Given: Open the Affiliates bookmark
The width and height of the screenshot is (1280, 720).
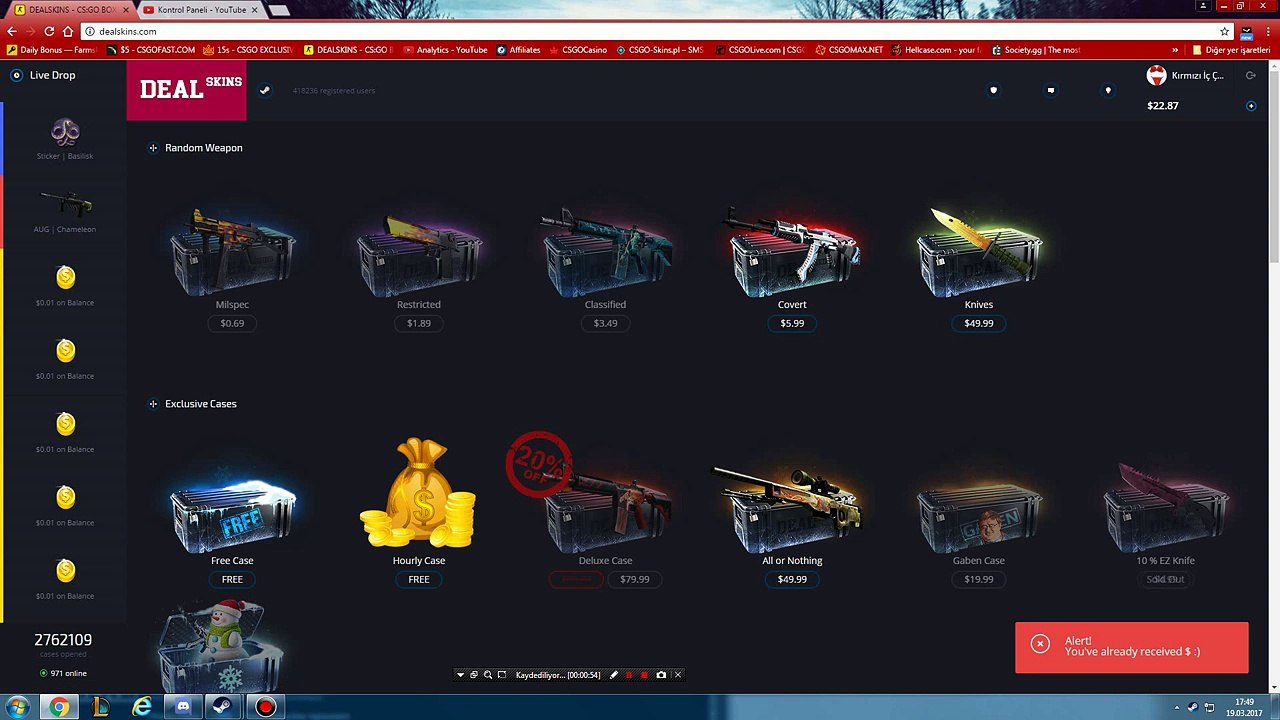Looking at the screenshot, I should 518,50.
